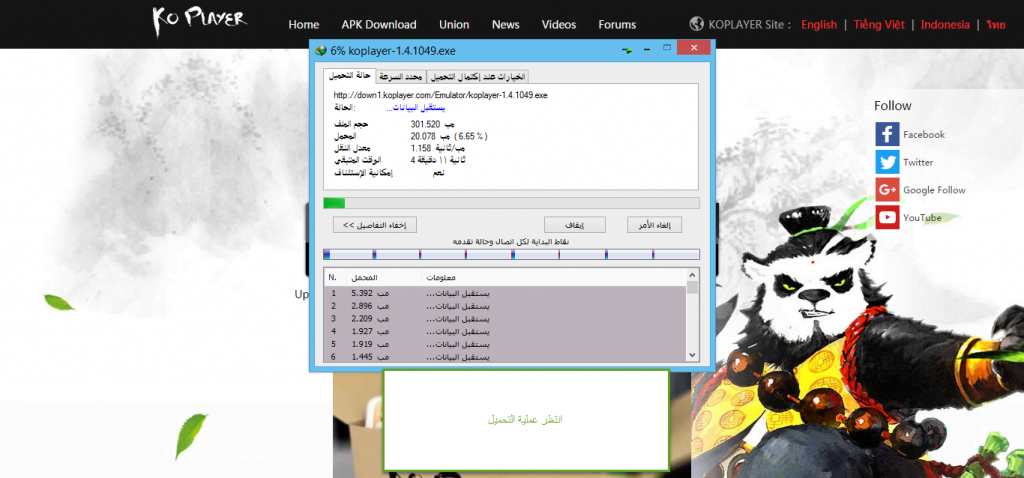
Task: Click the downloaded value 20.078 (6.65 %)
Action: coord(449,136)
